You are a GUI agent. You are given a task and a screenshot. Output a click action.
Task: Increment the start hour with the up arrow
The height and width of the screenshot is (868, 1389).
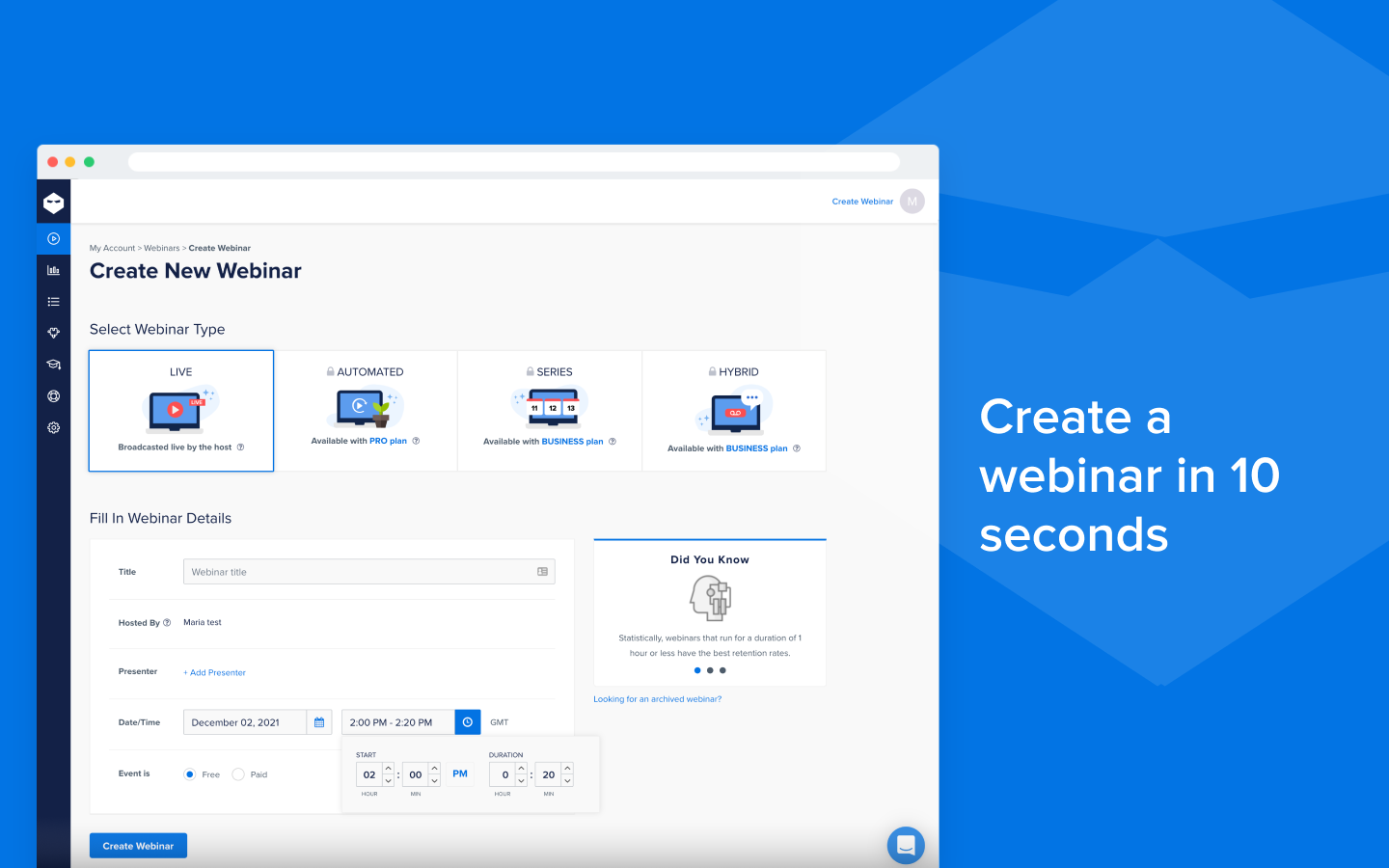(388, 768)
